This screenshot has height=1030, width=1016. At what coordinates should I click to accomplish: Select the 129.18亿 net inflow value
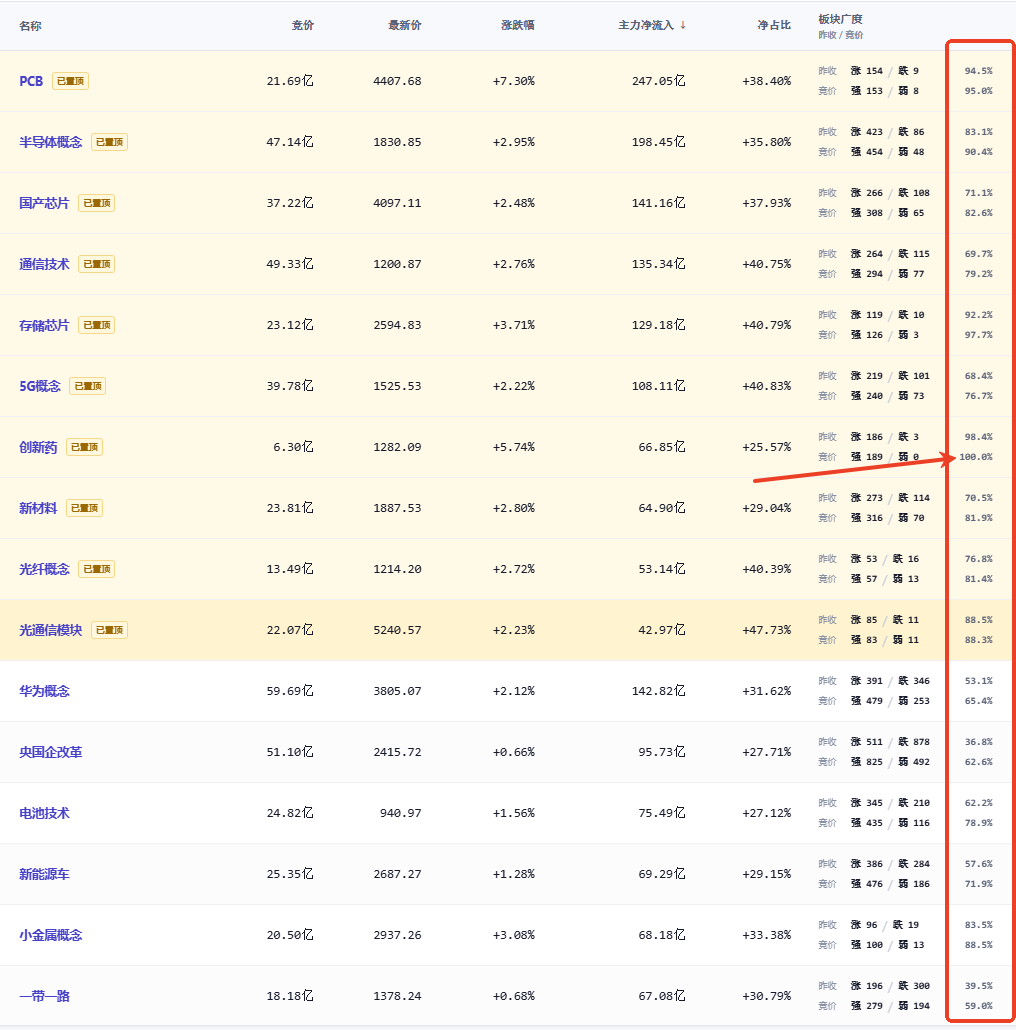(658, 325)
